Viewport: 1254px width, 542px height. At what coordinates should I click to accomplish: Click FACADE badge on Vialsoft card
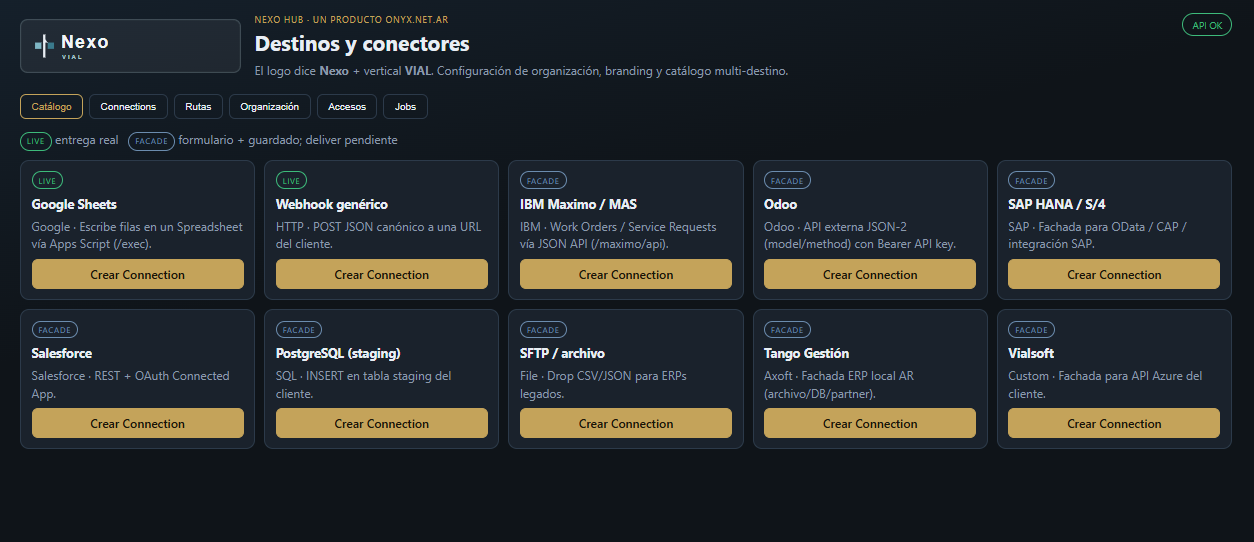[1031, 330]
